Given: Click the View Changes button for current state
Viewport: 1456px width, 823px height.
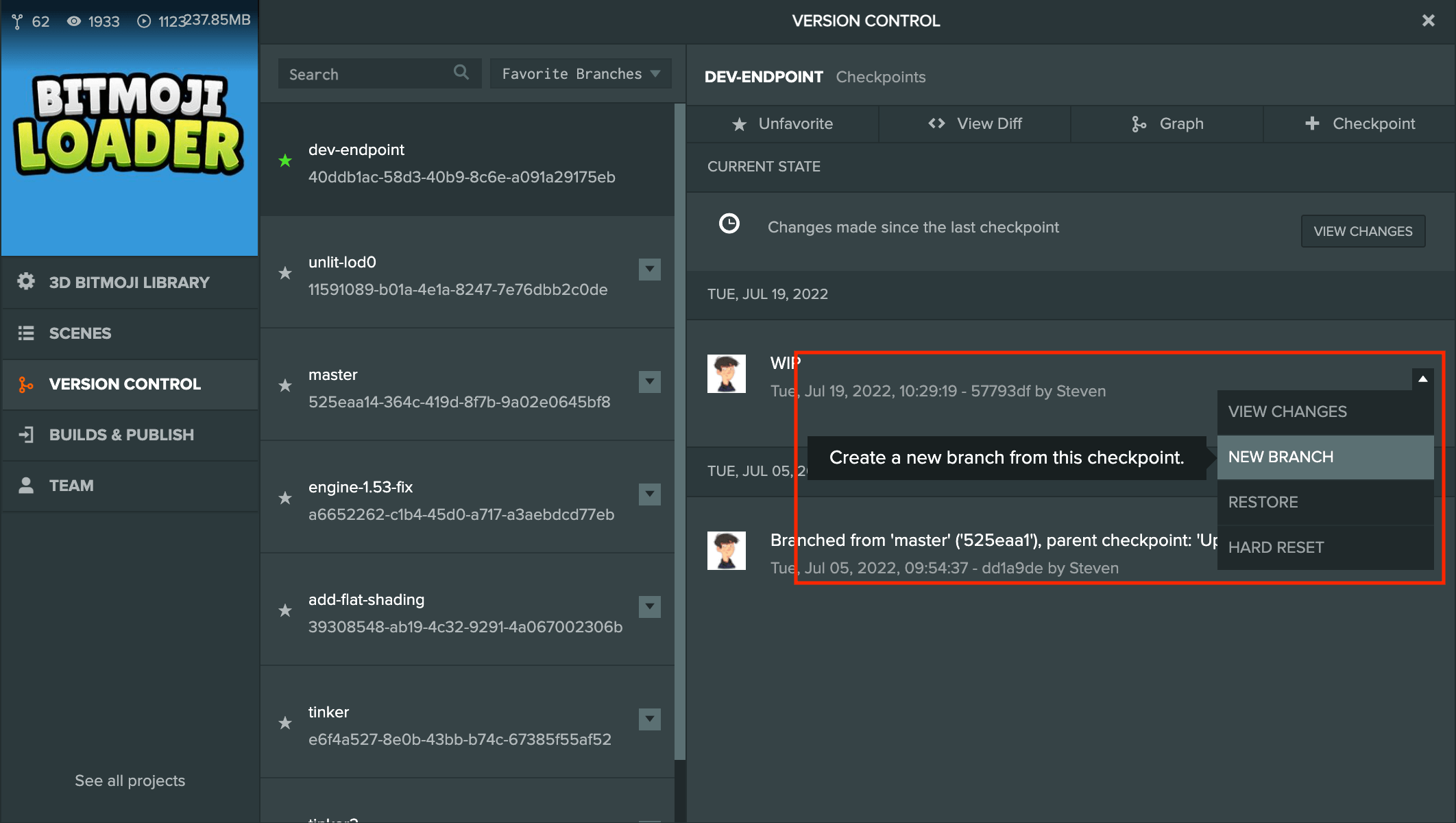Looking at the screenshot, I should click(1362, 231).
